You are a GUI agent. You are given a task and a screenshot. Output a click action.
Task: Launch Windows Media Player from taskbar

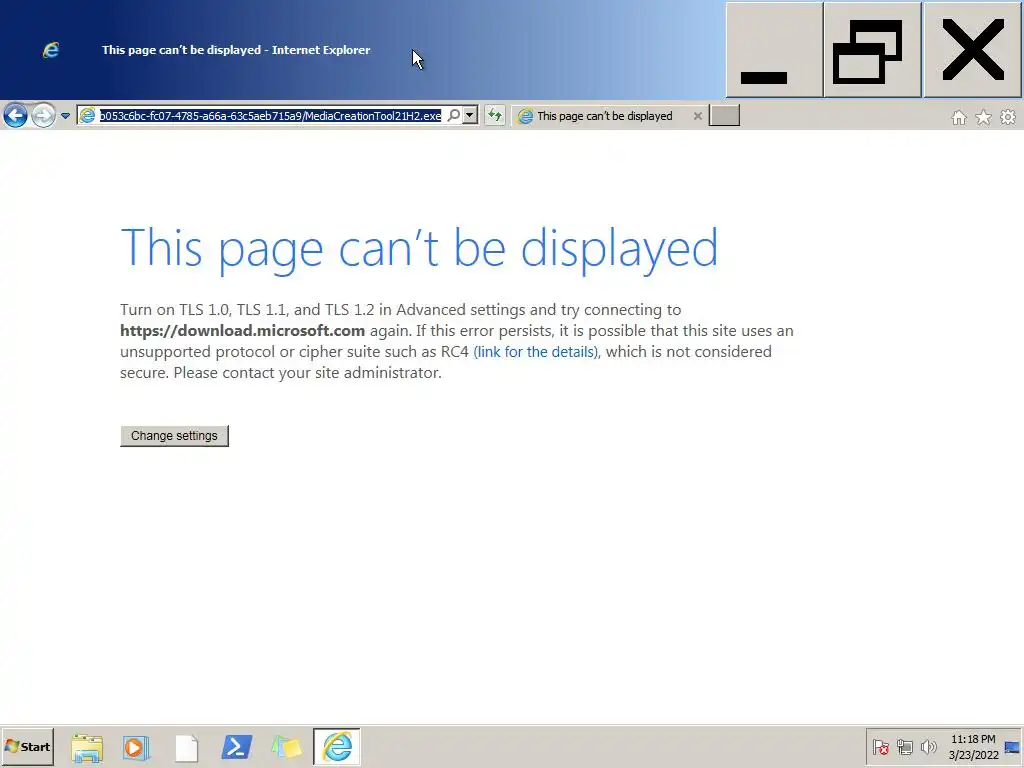pos(136,747)
